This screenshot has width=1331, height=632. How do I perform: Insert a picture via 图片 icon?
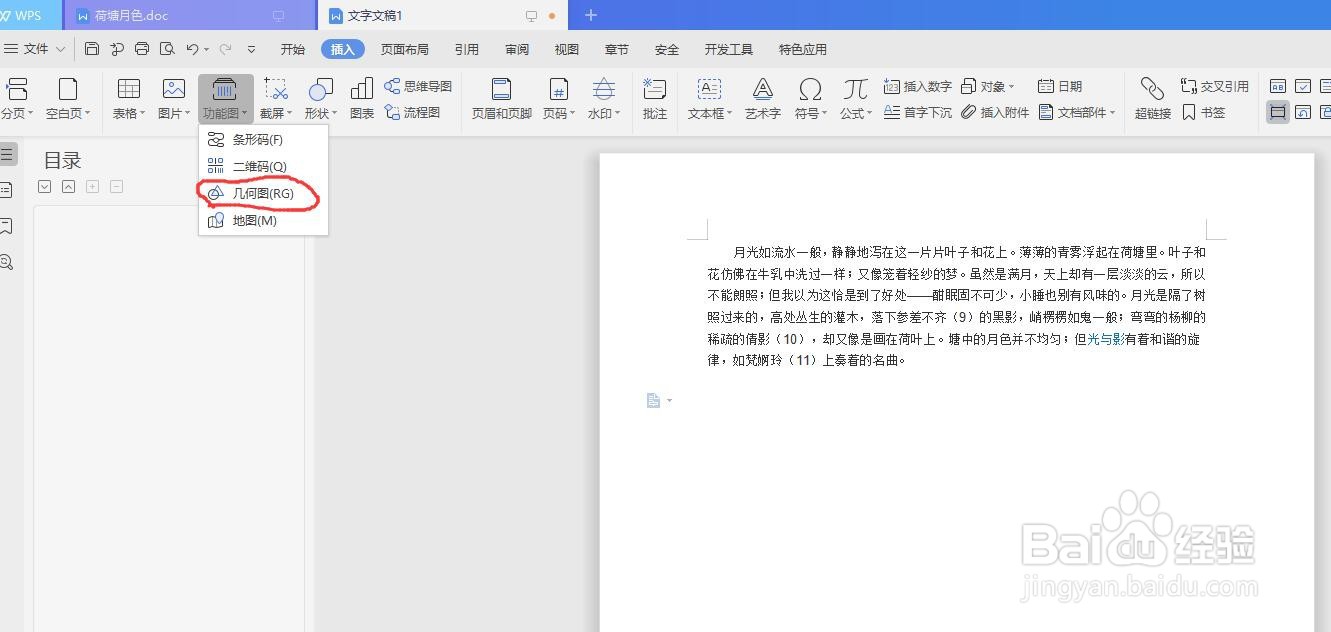[x=174, y=99]
